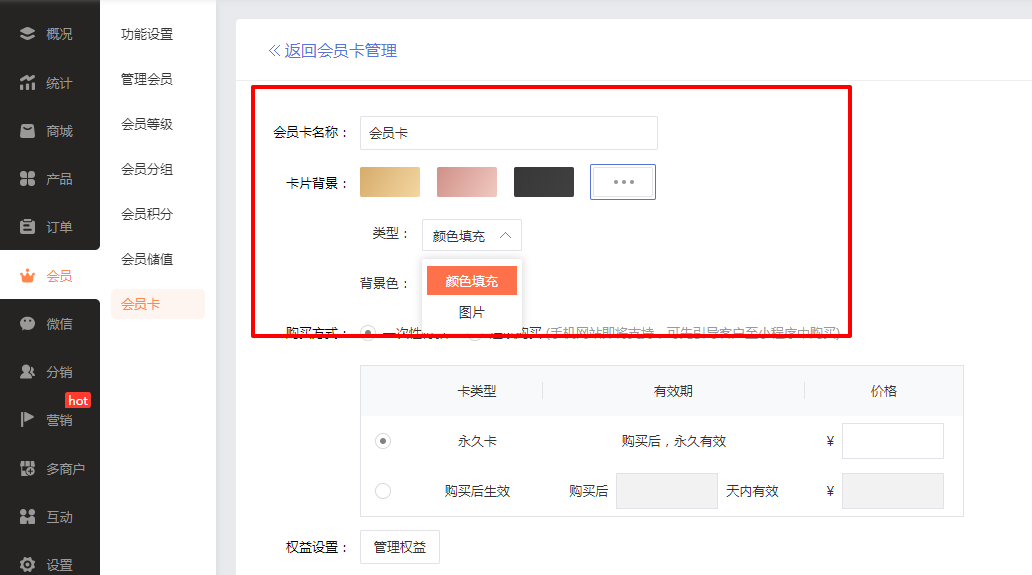Choose 图片 from the type dropdown list
1032x575 pixels.
click(471, 312)
